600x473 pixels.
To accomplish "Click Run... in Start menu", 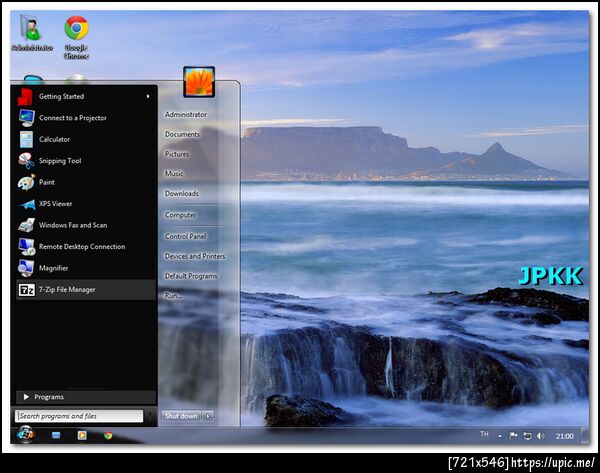I will tap(173, 296).
